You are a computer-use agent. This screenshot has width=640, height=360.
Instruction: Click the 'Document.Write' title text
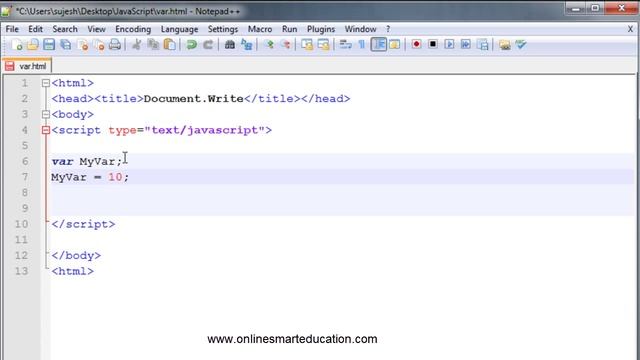(193, 99)
